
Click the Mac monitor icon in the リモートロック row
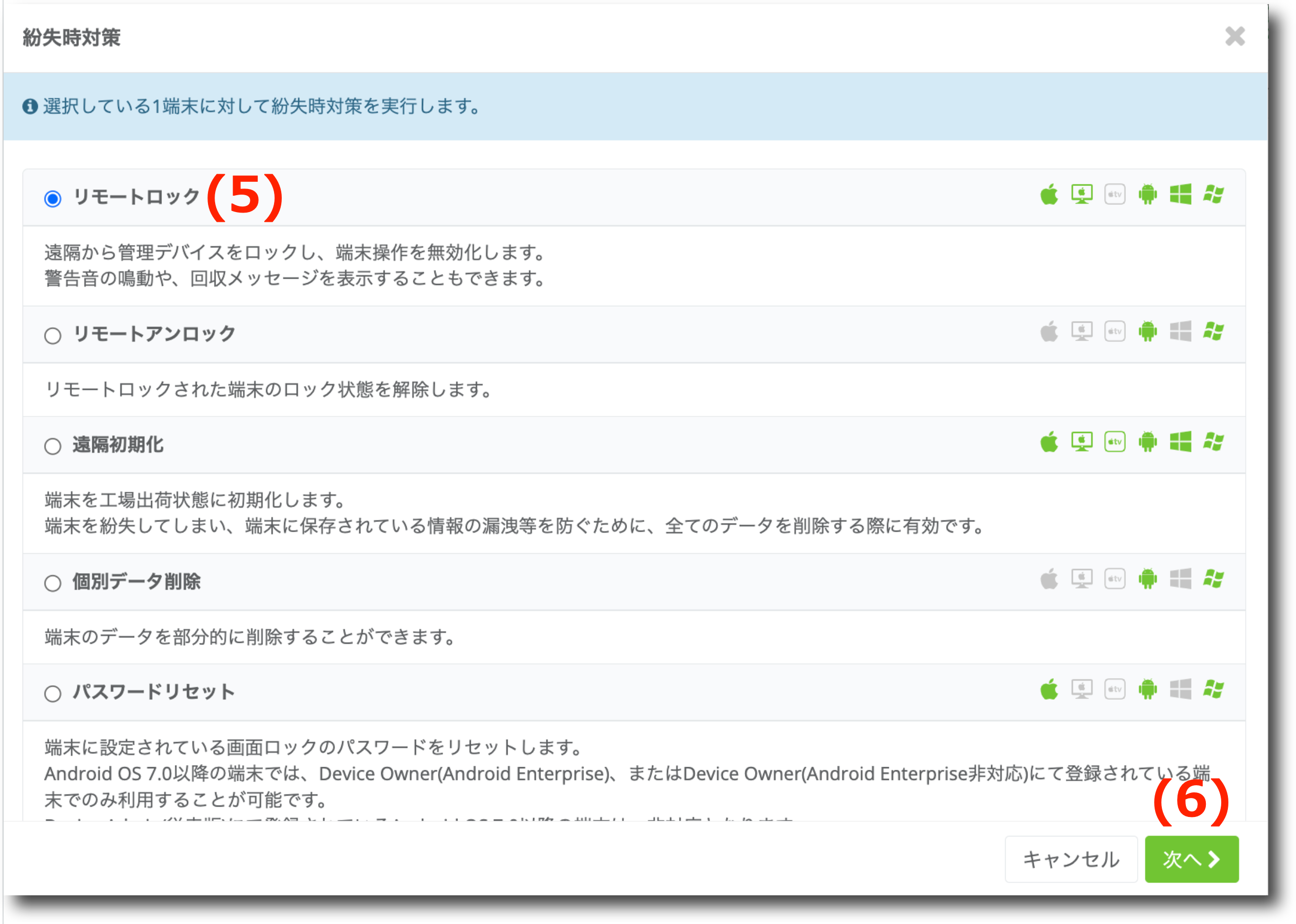1082,195
